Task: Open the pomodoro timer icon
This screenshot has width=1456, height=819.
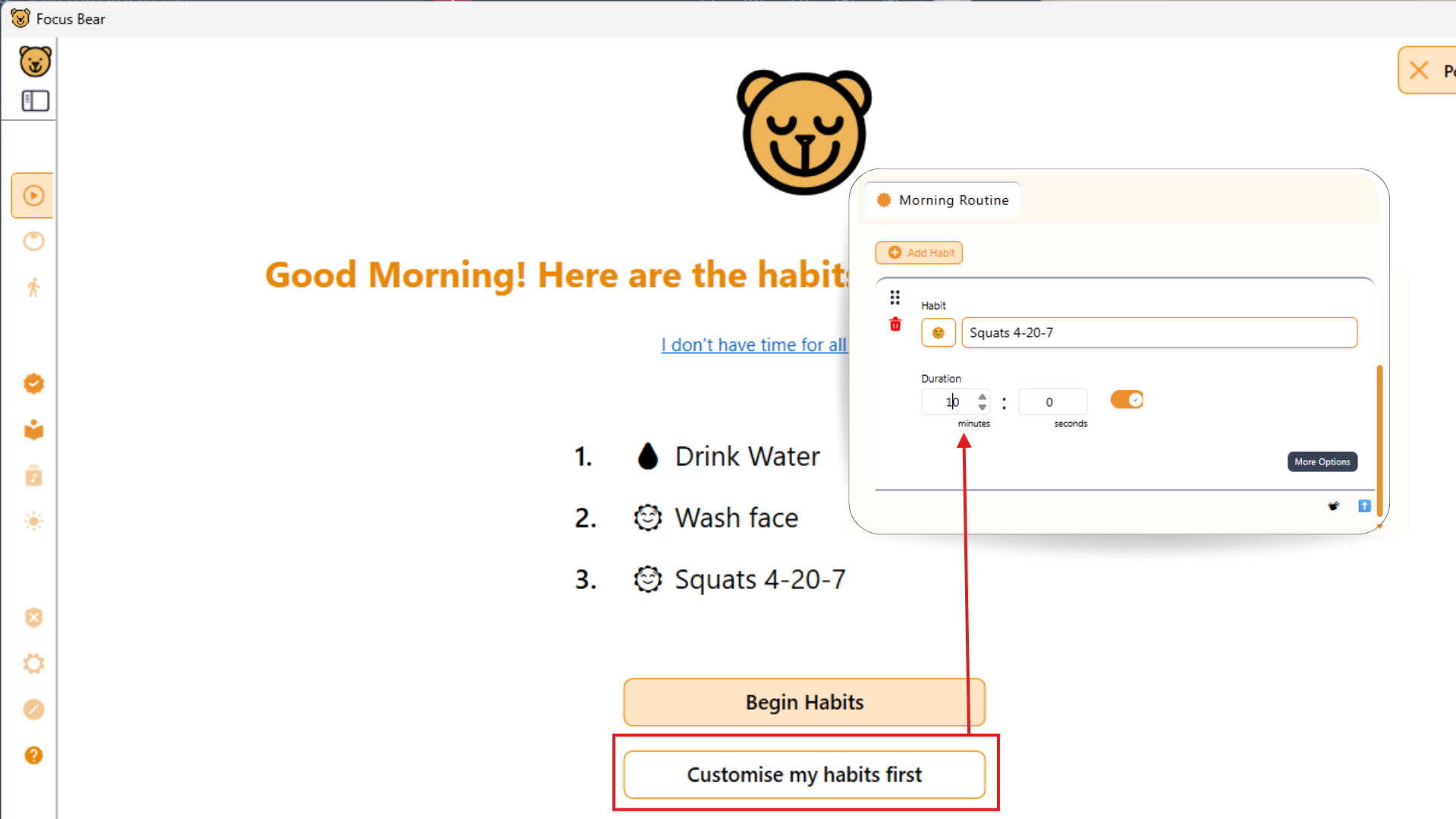Action: [x=33, y=241]
